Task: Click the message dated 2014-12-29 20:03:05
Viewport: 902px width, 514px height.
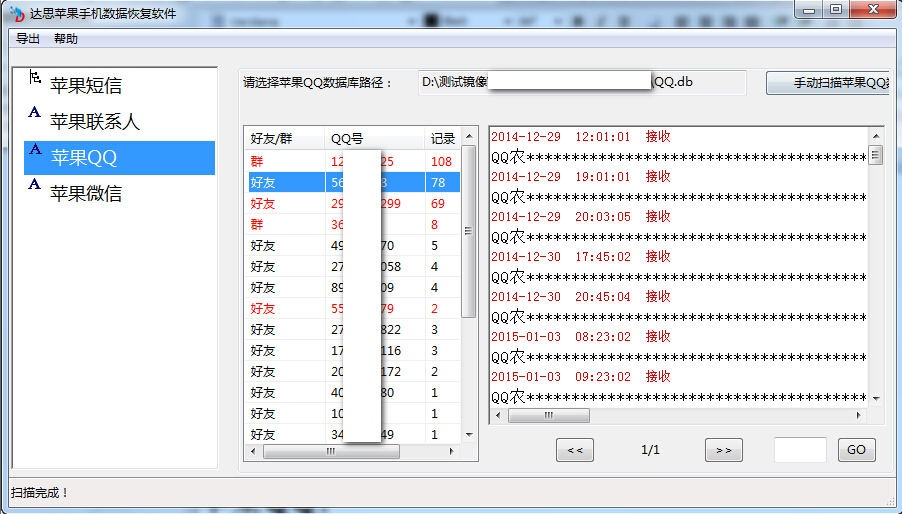Action: click(581, 217)
